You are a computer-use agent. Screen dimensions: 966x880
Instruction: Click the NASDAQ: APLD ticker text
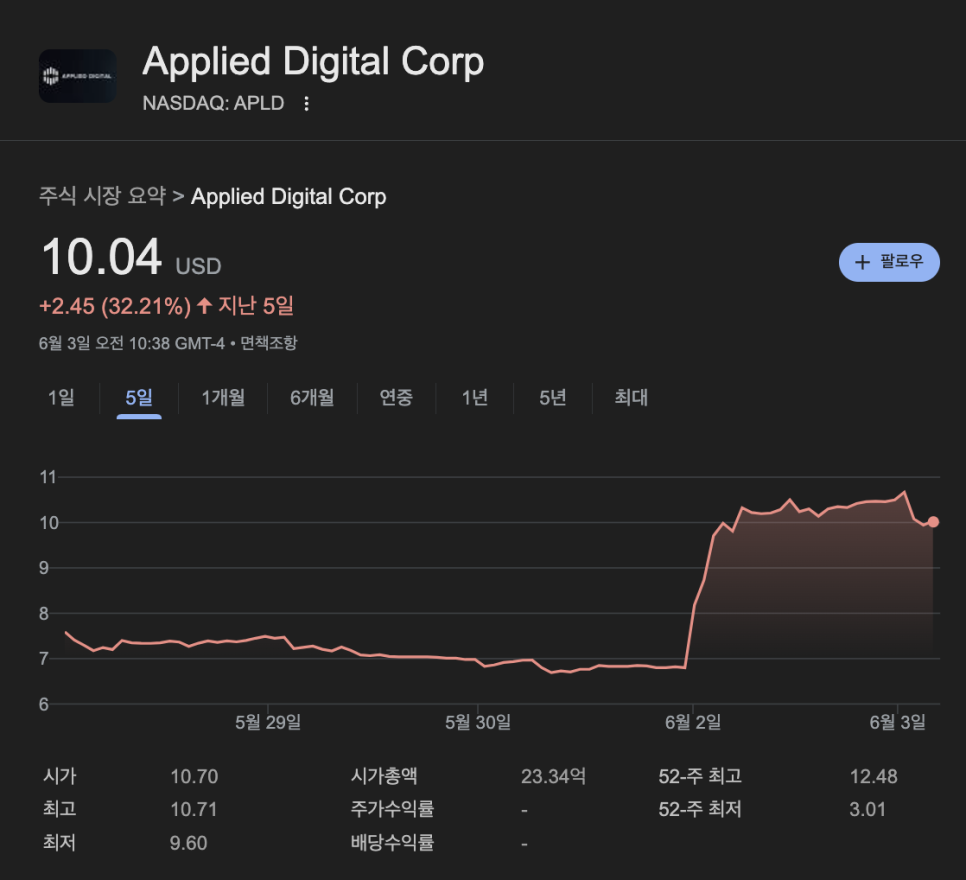coord(213,103)
